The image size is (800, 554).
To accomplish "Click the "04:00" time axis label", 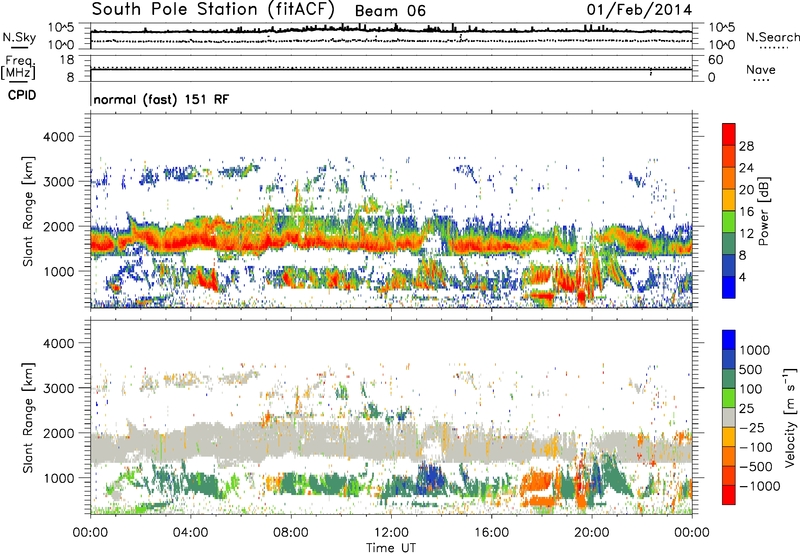I will pyautogui.click(x=190, y=533).
